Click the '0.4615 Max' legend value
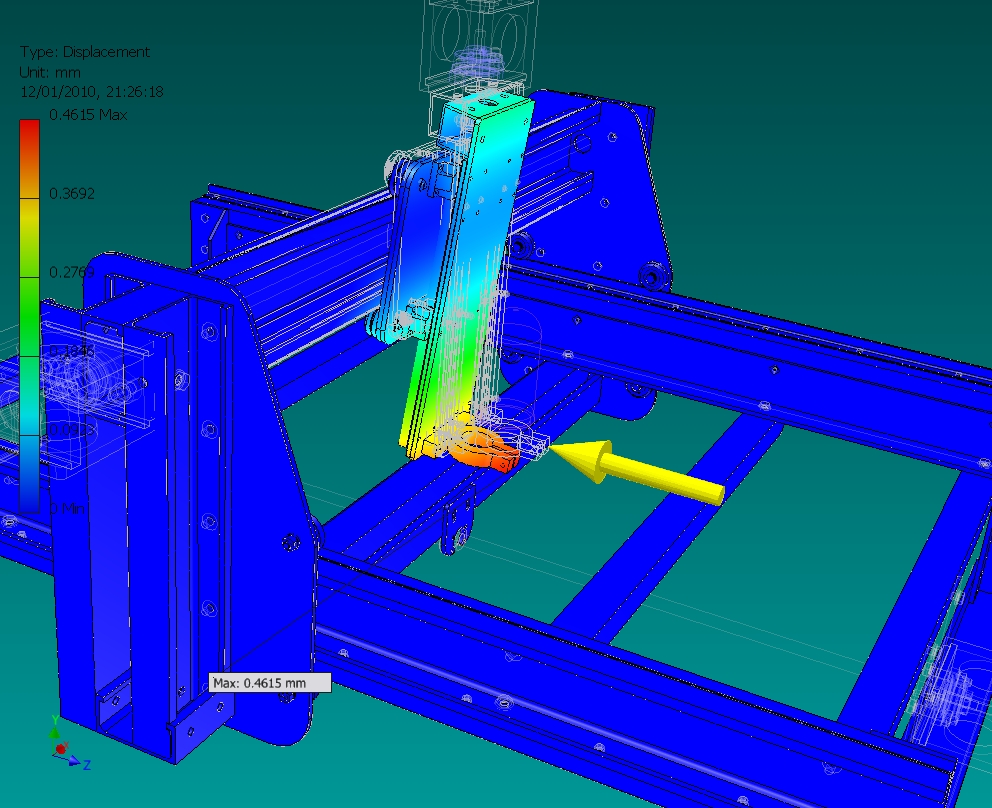992x808 pixels. tap(88, 115)
